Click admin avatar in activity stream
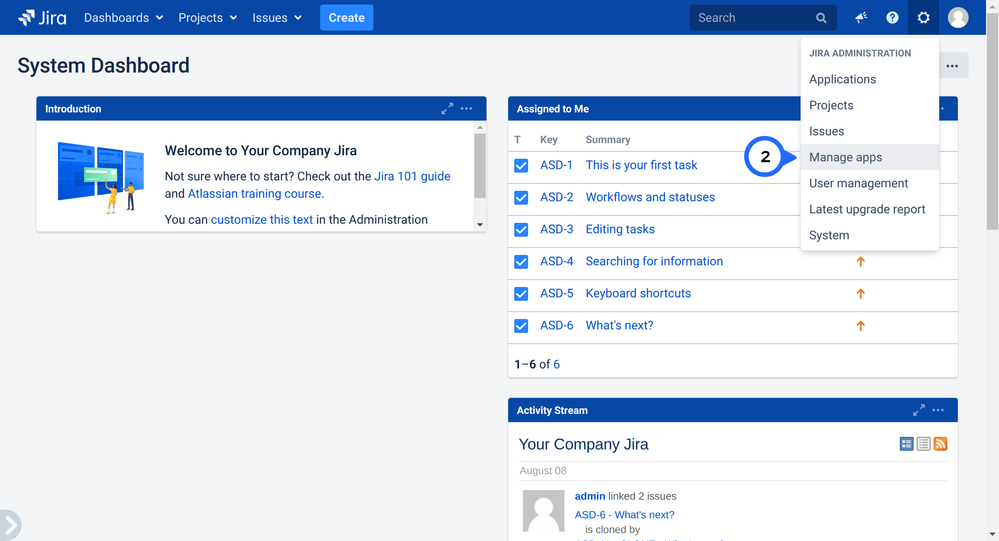The image size is (999, 541). tap(543, 511)
